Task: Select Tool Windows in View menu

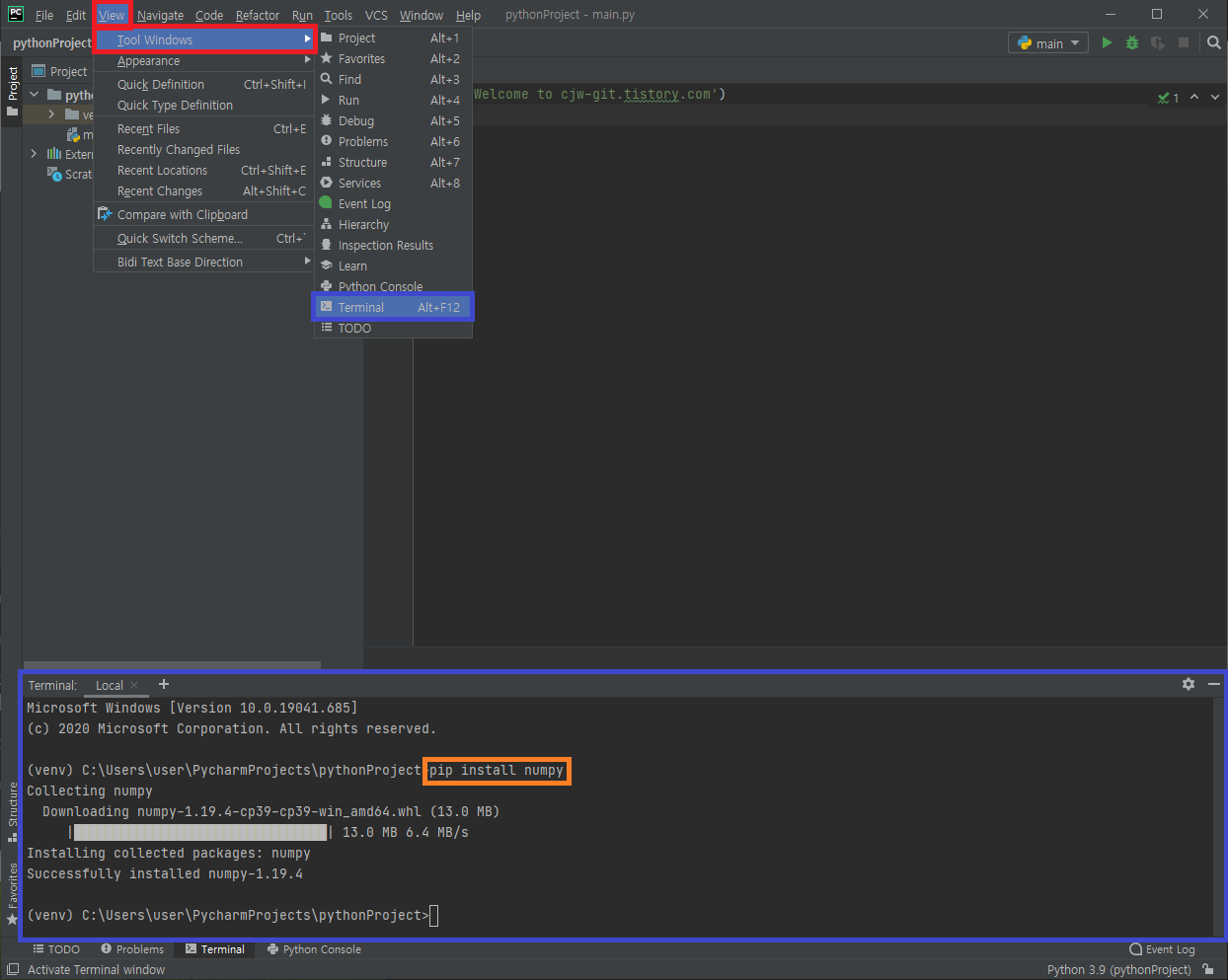Action: pos(204,39)
